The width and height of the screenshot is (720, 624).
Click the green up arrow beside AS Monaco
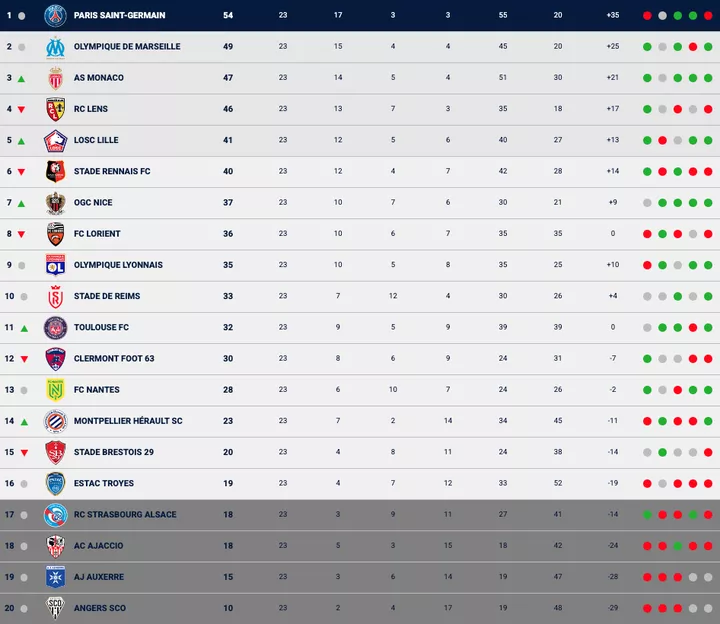click(21, 78)
